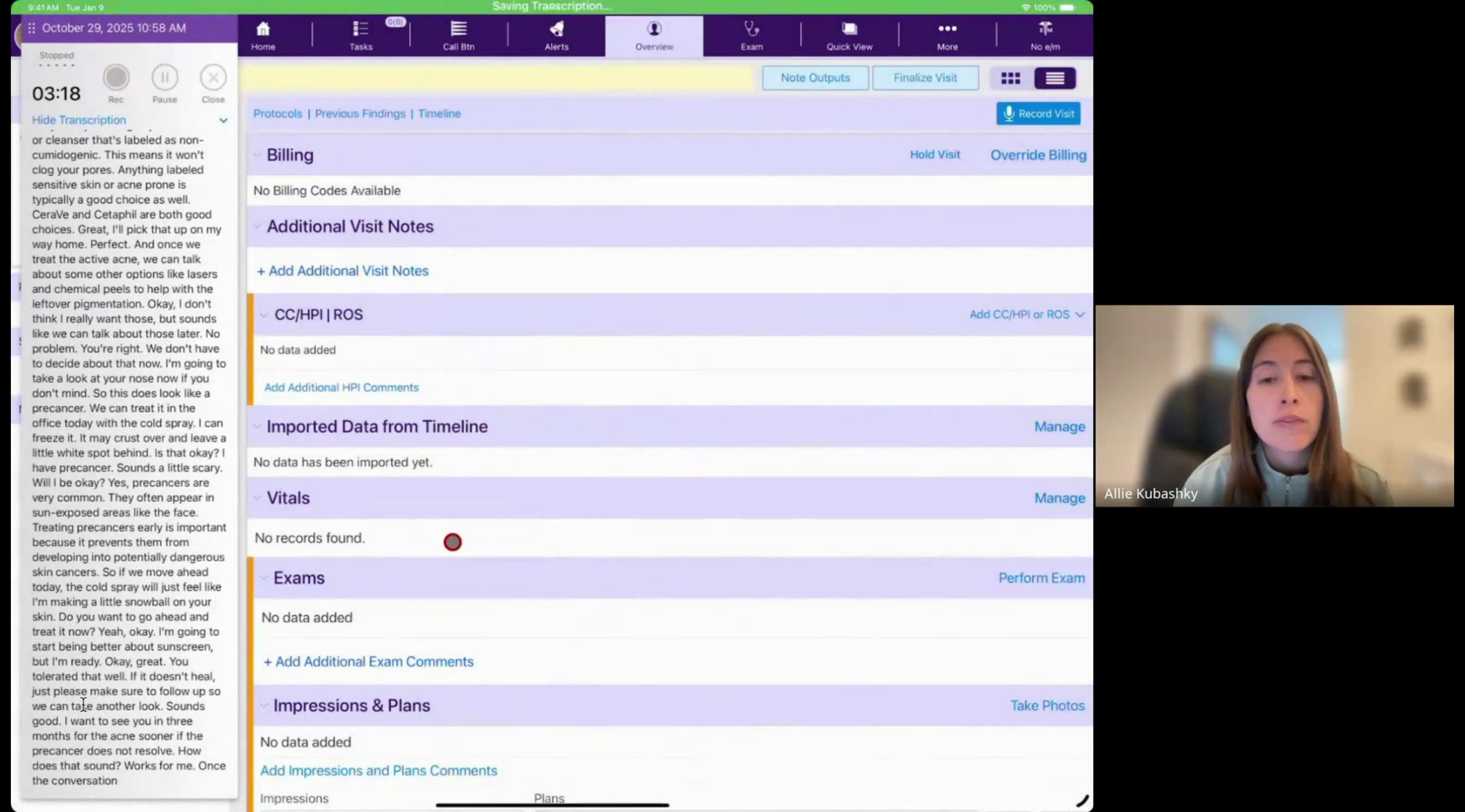Open the Protocols link
Viewport: 1465px width, 812px height.
(x=278, y=114)
